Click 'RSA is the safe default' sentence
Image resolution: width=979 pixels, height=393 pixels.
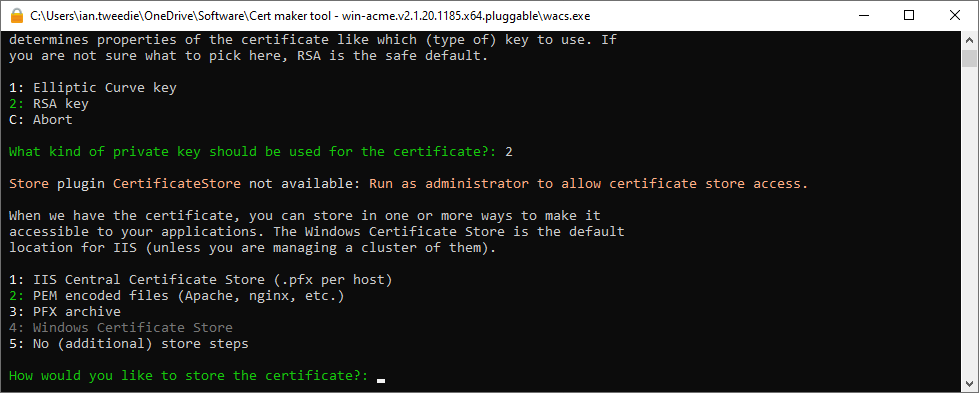393,56
